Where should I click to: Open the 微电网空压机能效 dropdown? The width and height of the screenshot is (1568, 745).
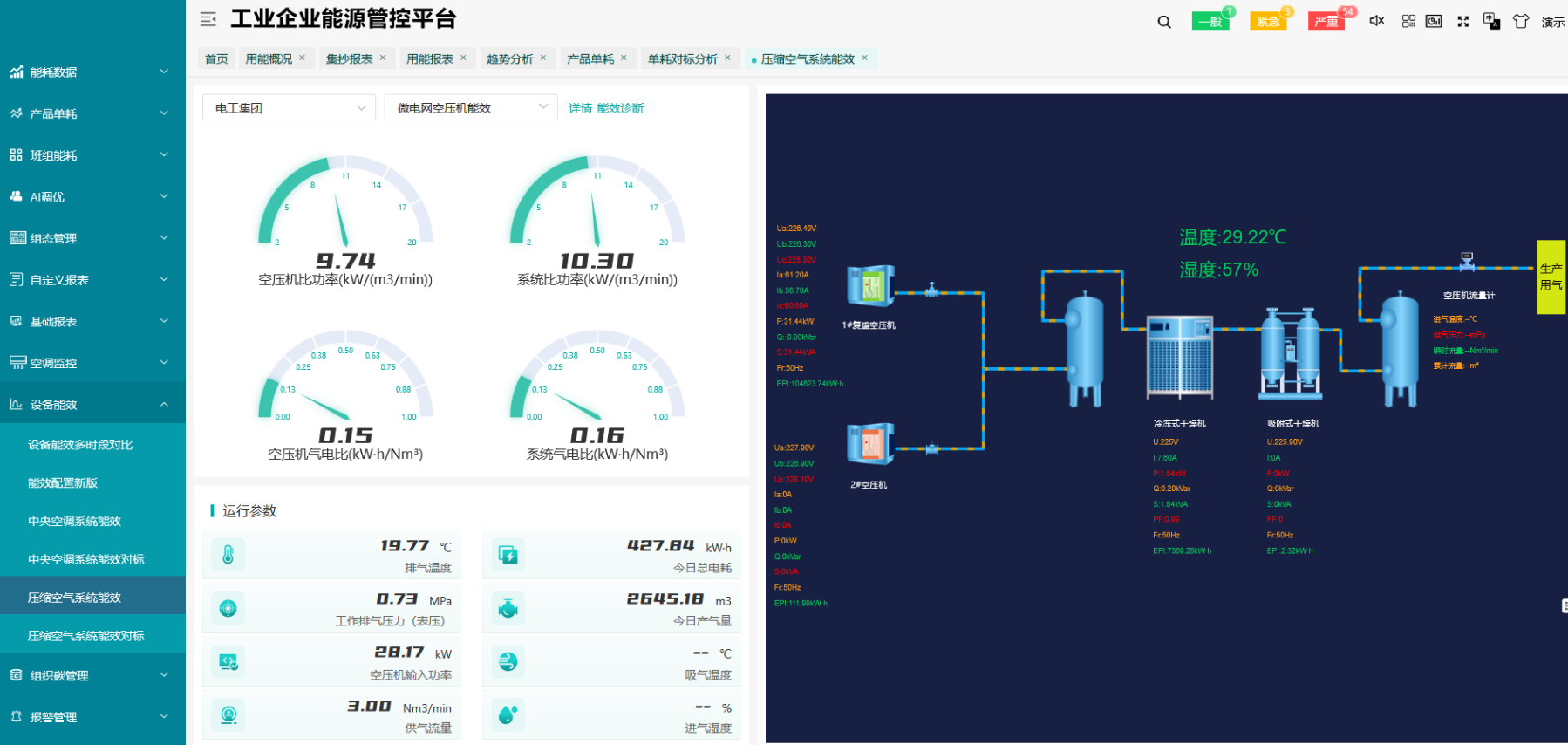(x=471, y=107)
